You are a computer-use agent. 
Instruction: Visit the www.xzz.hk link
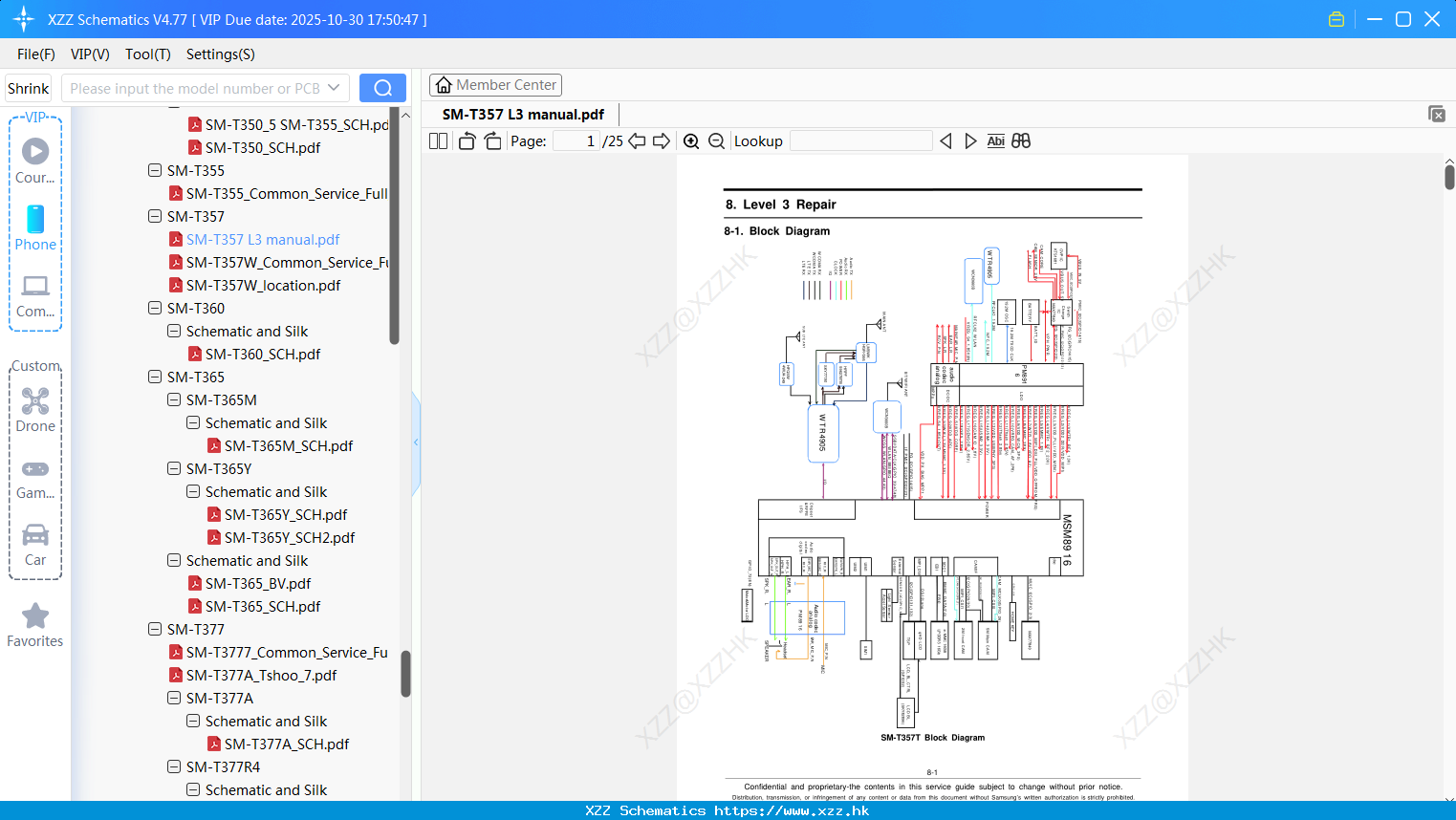(792, 810)
